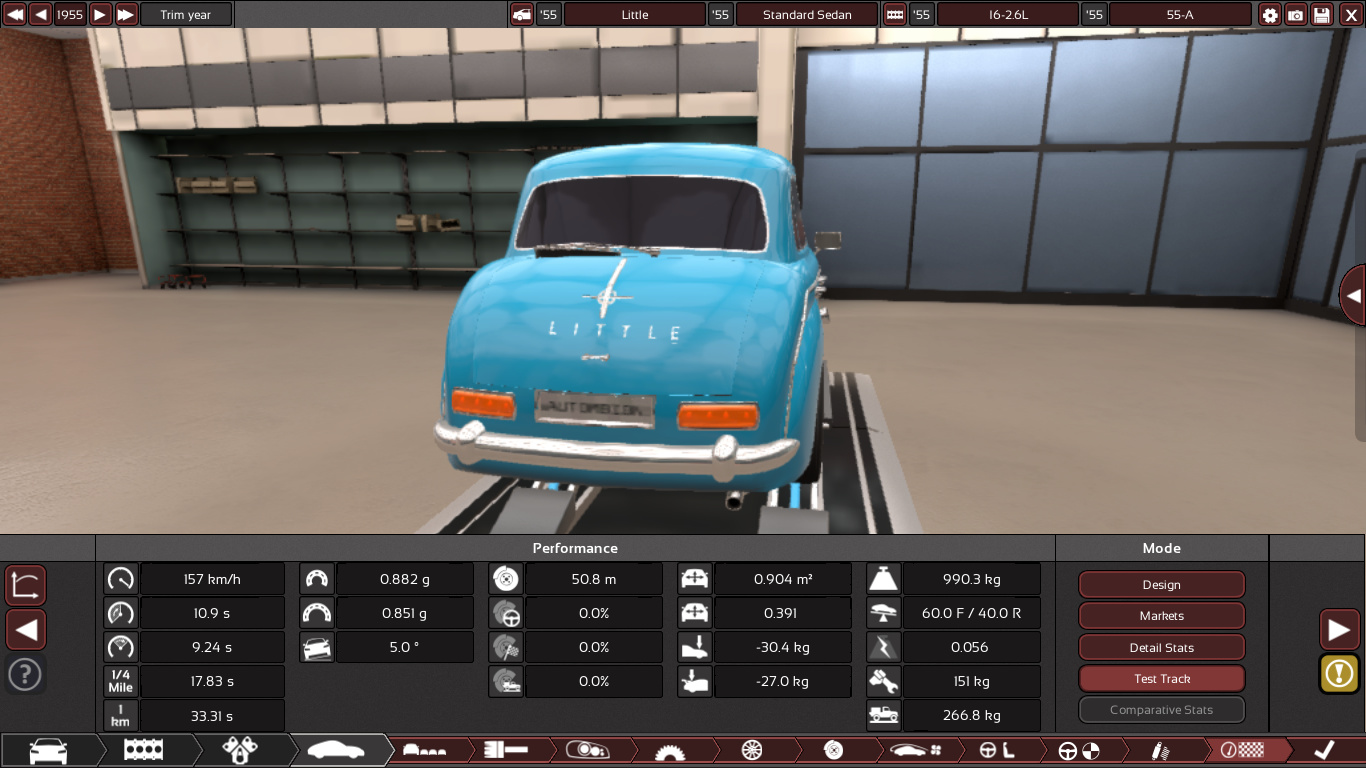Save the car with the floppy disk icon

(x=1322, y=15)
